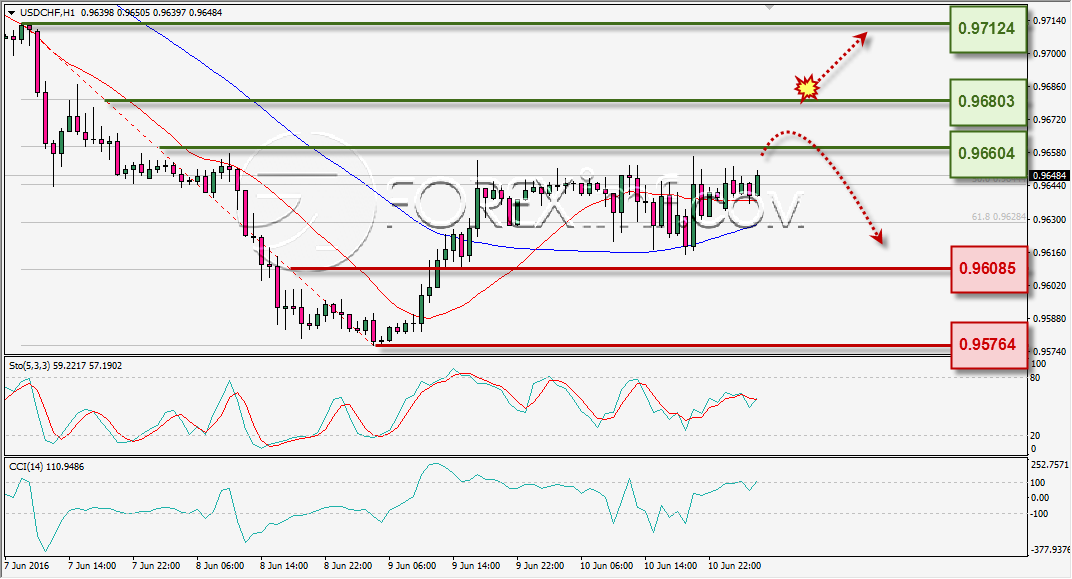Click price axis value 0.96160

[1049, 252]
